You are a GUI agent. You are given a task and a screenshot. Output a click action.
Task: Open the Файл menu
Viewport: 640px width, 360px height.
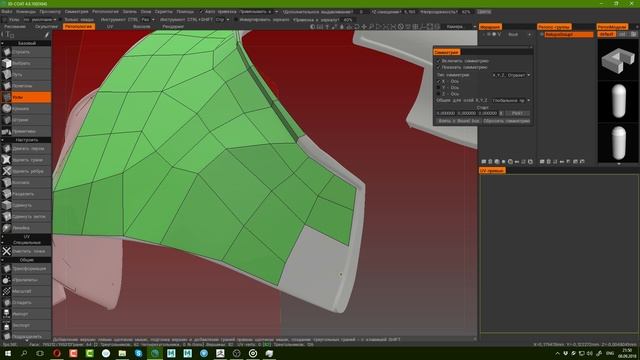pos(7,12)
